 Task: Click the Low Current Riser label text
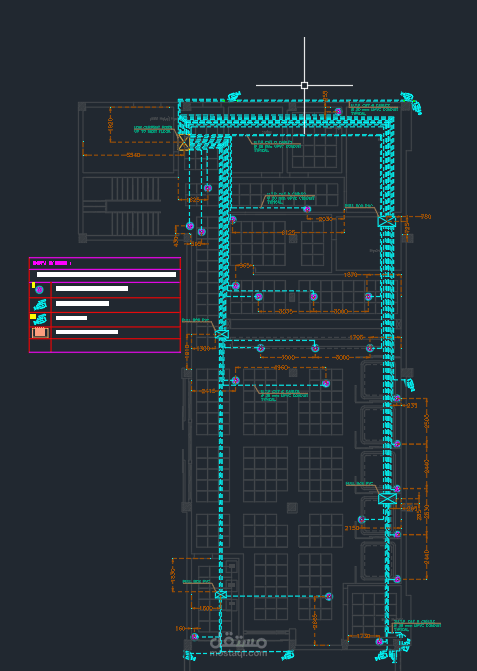(x=153, y=129)
